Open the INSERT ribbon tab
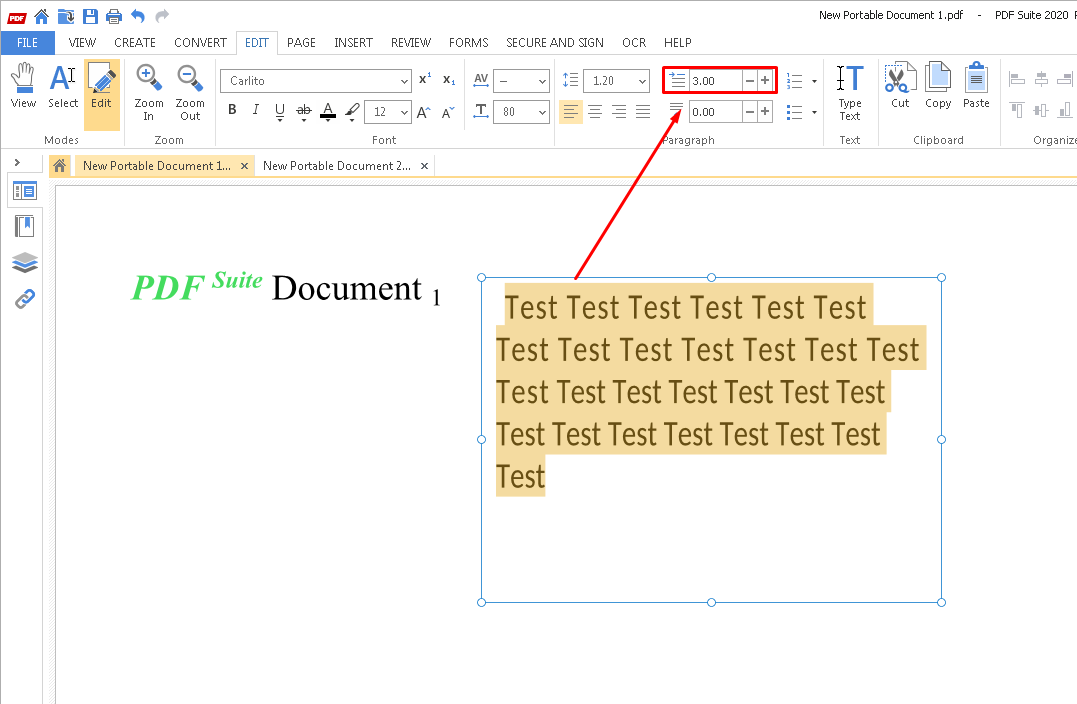The image size is (1077, 704). pos(354,43)
